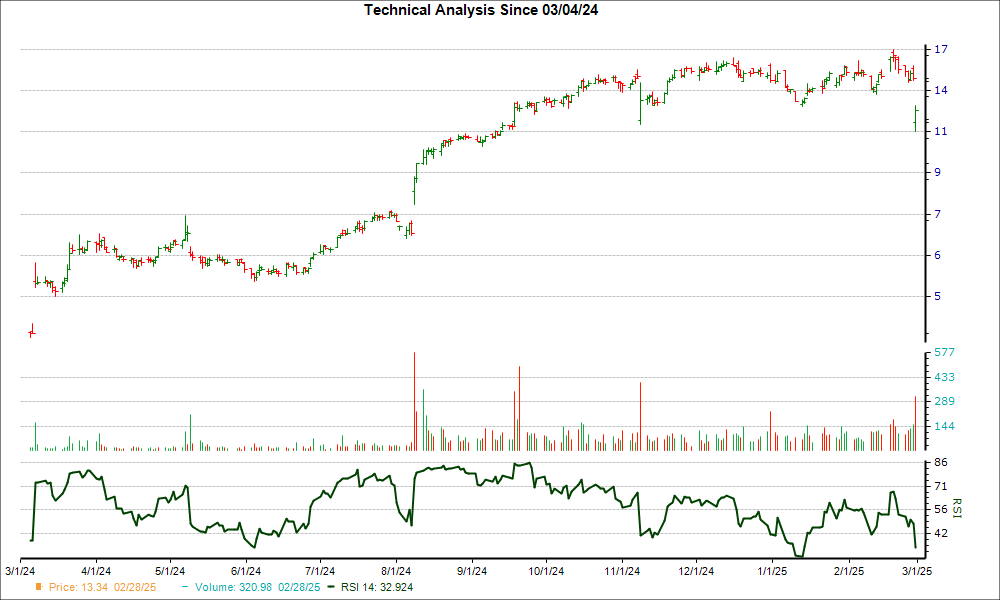This screenshot has width=1000, height=600.
Task: Click the 5/1/24 date axis label
Action: (x=170, y=571)
